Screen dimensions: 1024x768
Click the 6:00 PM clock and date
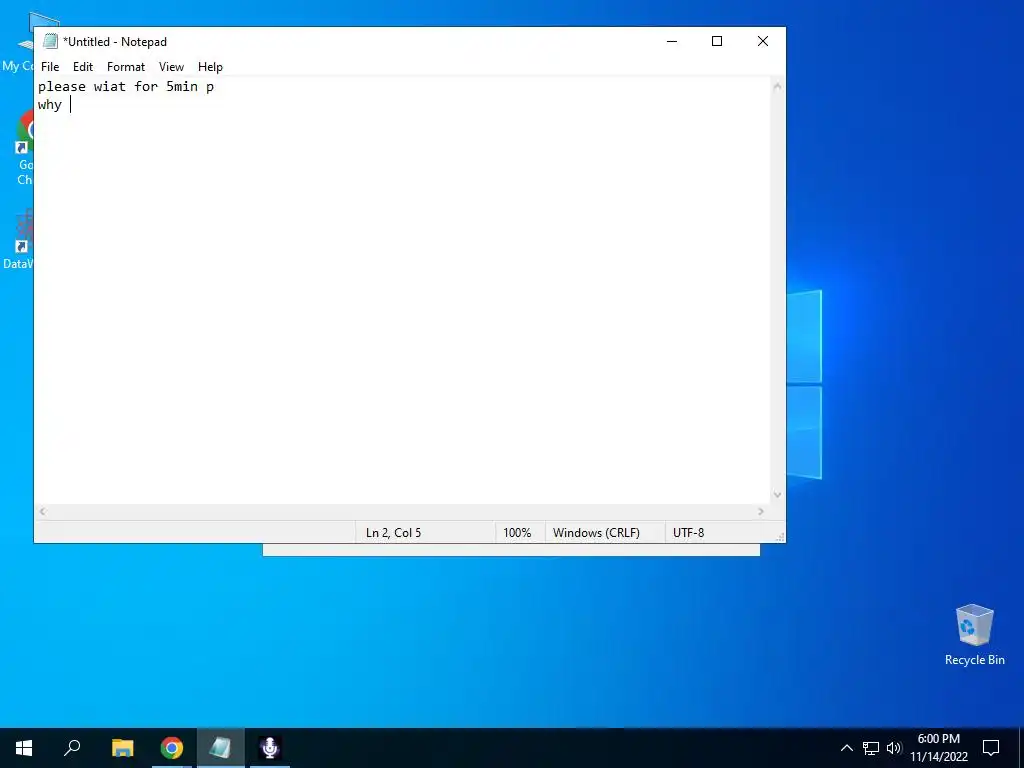click(939, 748)
